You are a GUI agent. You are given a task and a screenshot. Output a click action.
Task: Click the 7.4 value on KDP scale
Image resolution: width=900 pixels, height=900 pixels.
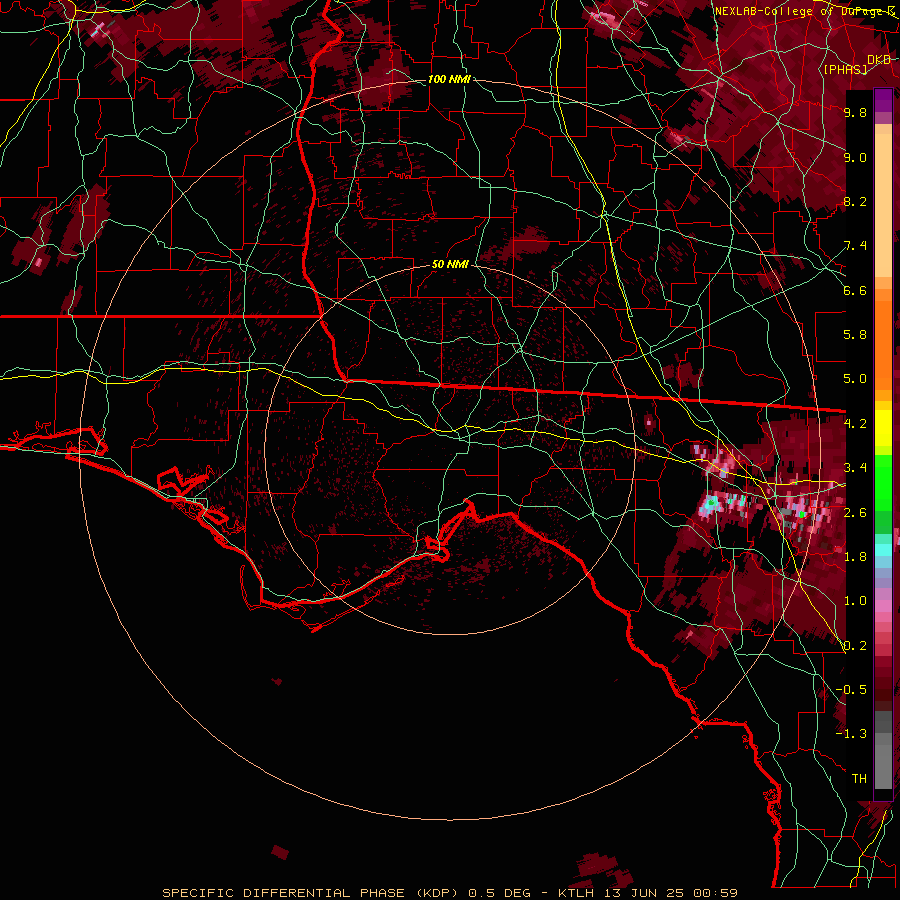[x=855, y=246]
